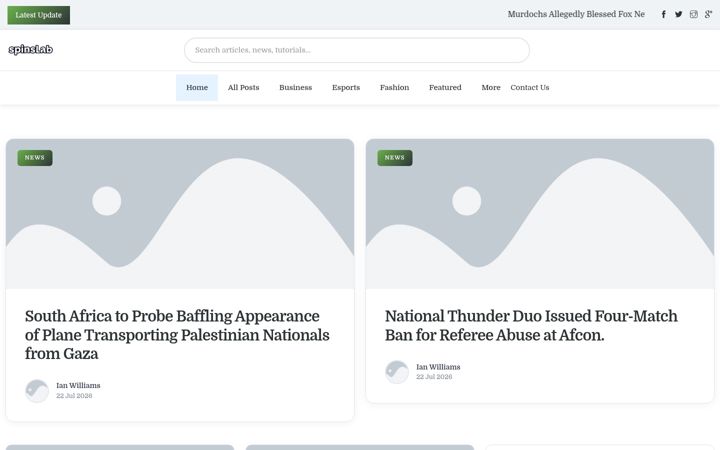Click the 22 Jul 2026 date under National Thunder article
Viewport: 720px width, 450px height.
434,377
